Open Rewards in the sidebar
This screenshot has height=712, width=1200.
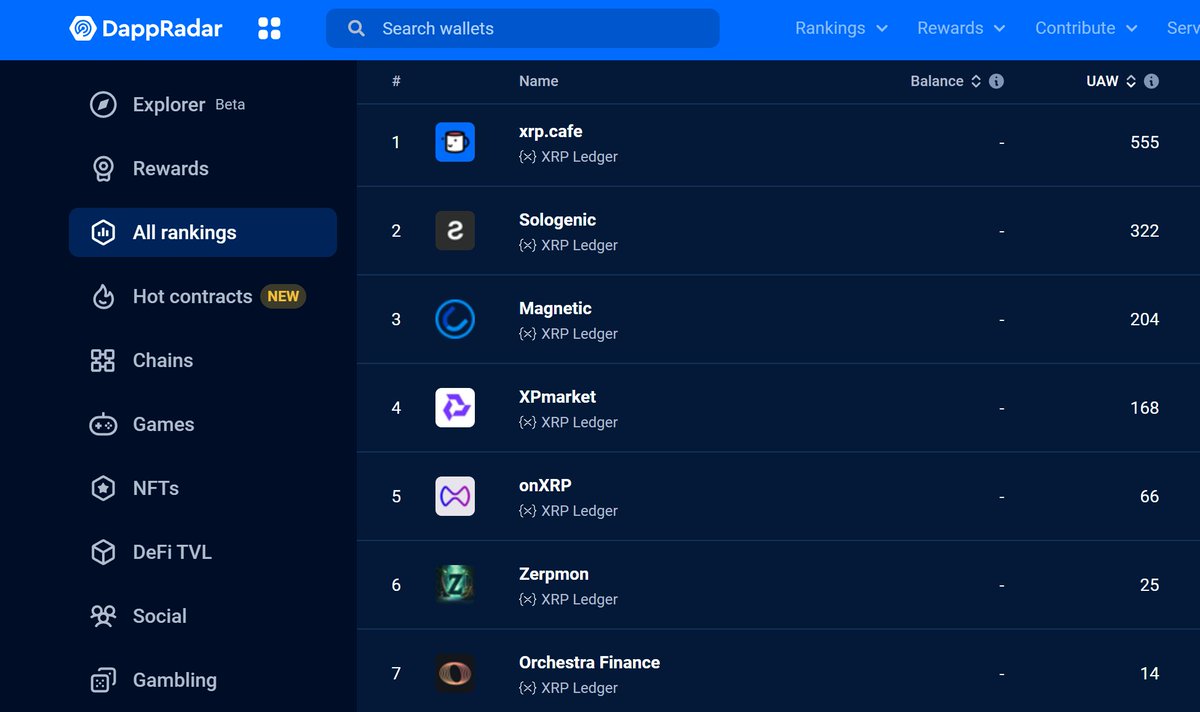203,168
